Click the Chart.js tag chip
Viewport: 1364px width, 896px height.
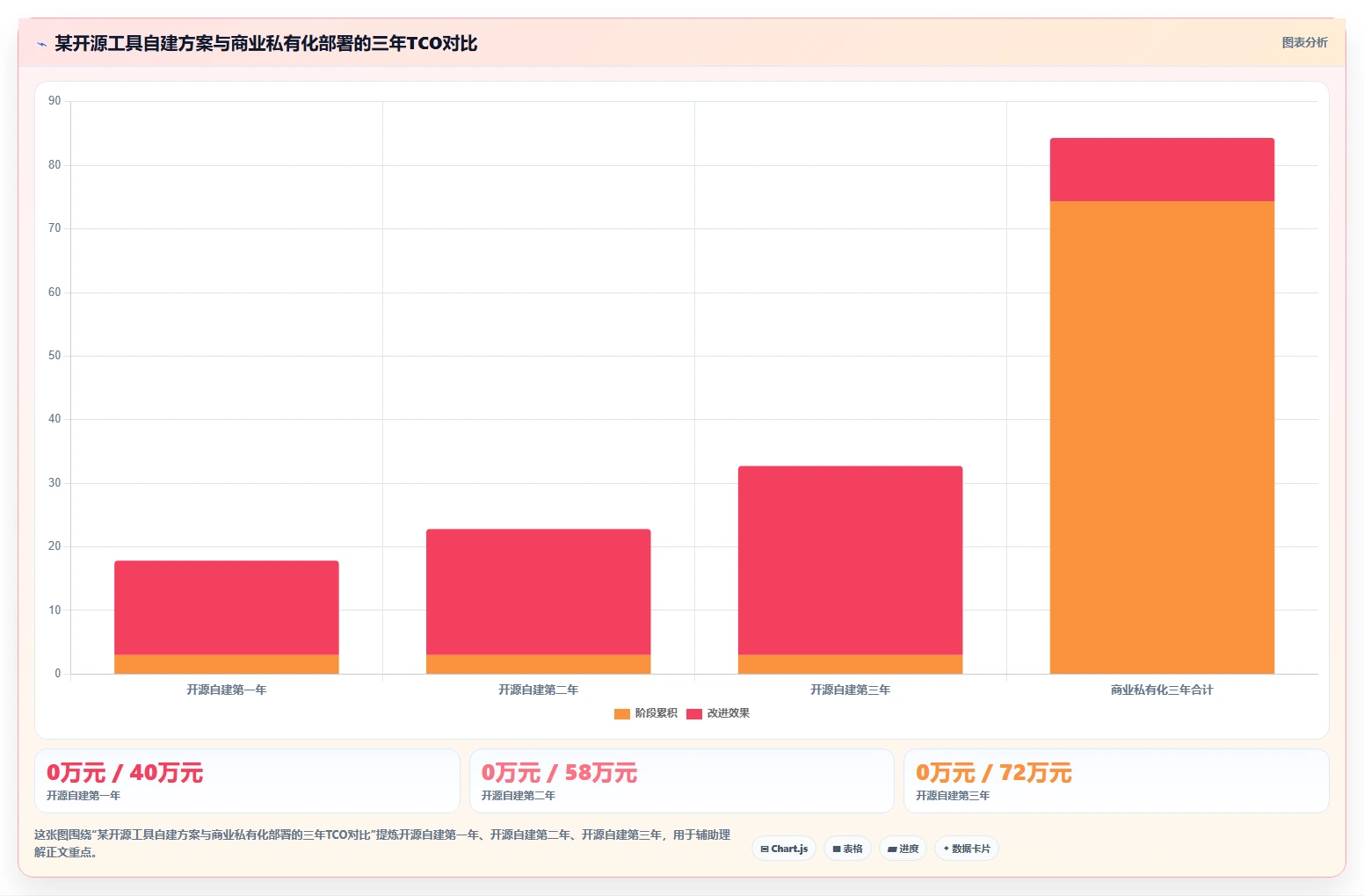coord(784,849)
